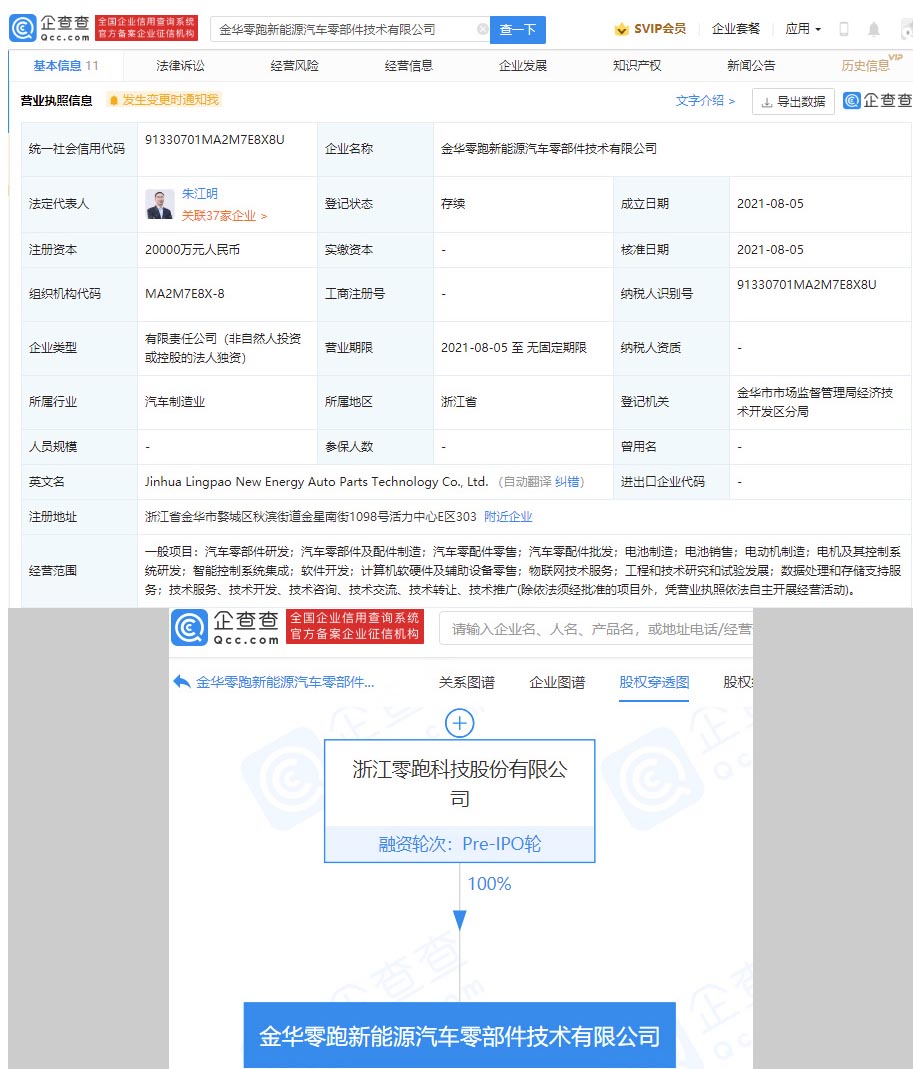Click the registered address text 浙江省金华市婺城区
913x1069 pixels.
pyautogui.click(x=310, y=517)
